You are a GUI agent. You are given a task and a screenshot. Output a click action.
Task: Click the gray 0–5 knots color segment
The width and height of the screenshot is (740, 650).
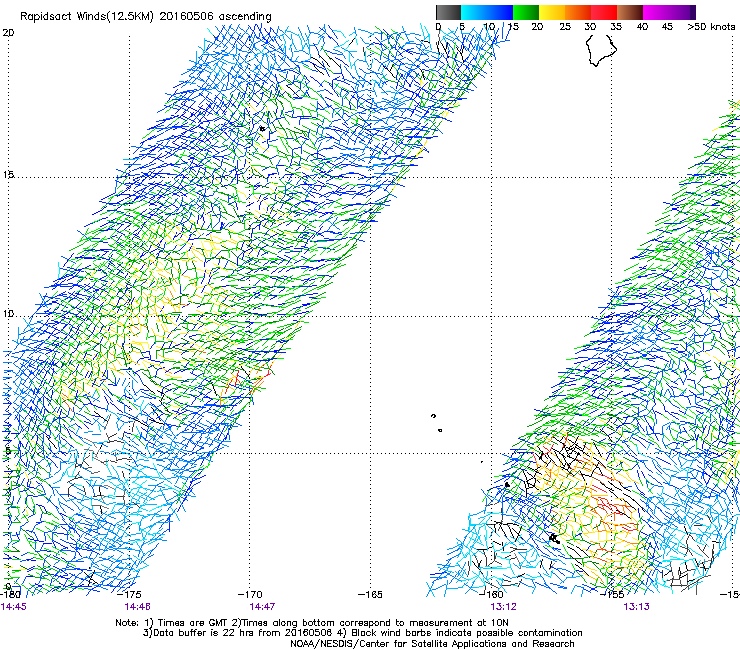tap(448, 12)
